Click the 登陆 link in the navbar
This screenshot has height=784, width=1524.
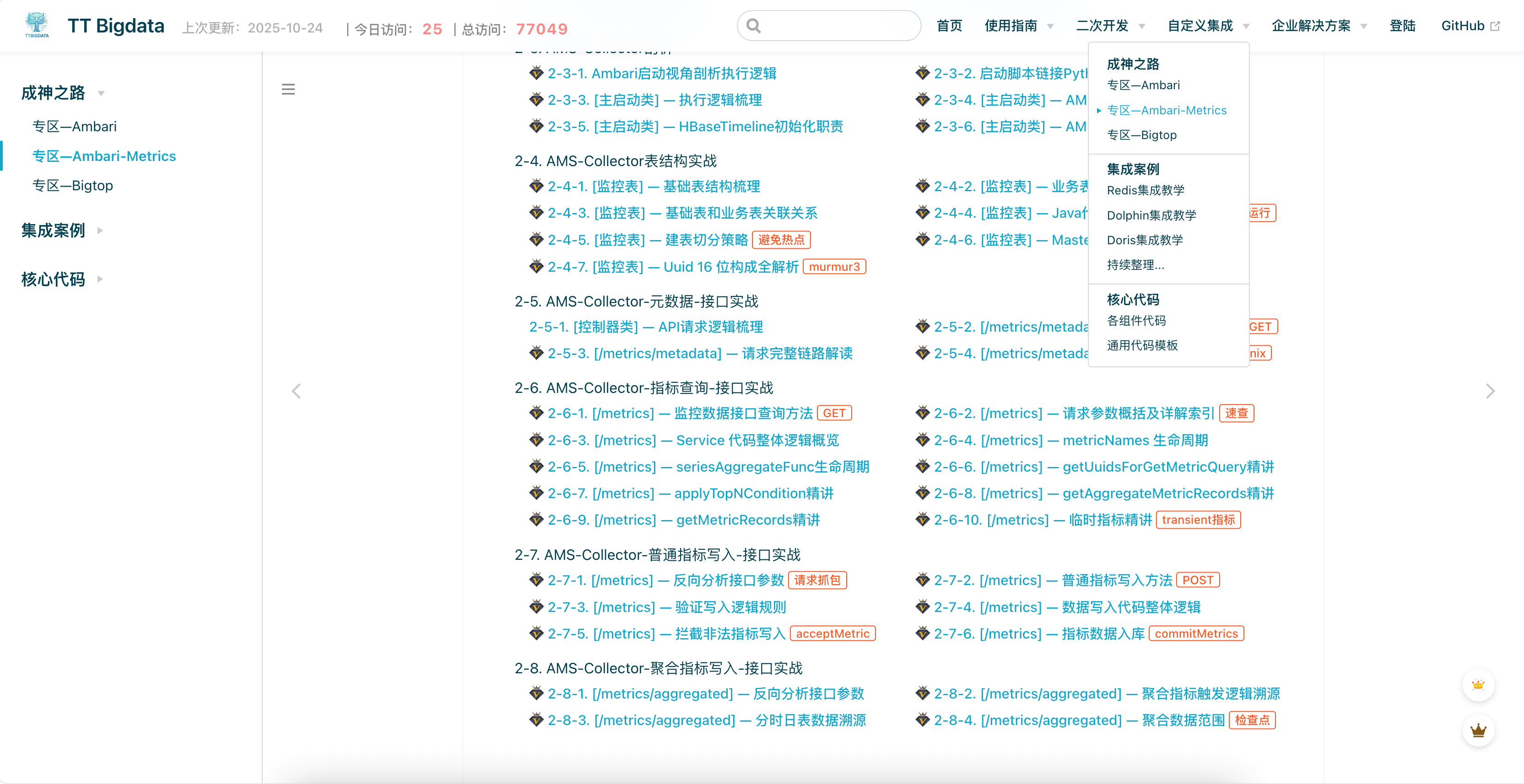[1402, 26]
